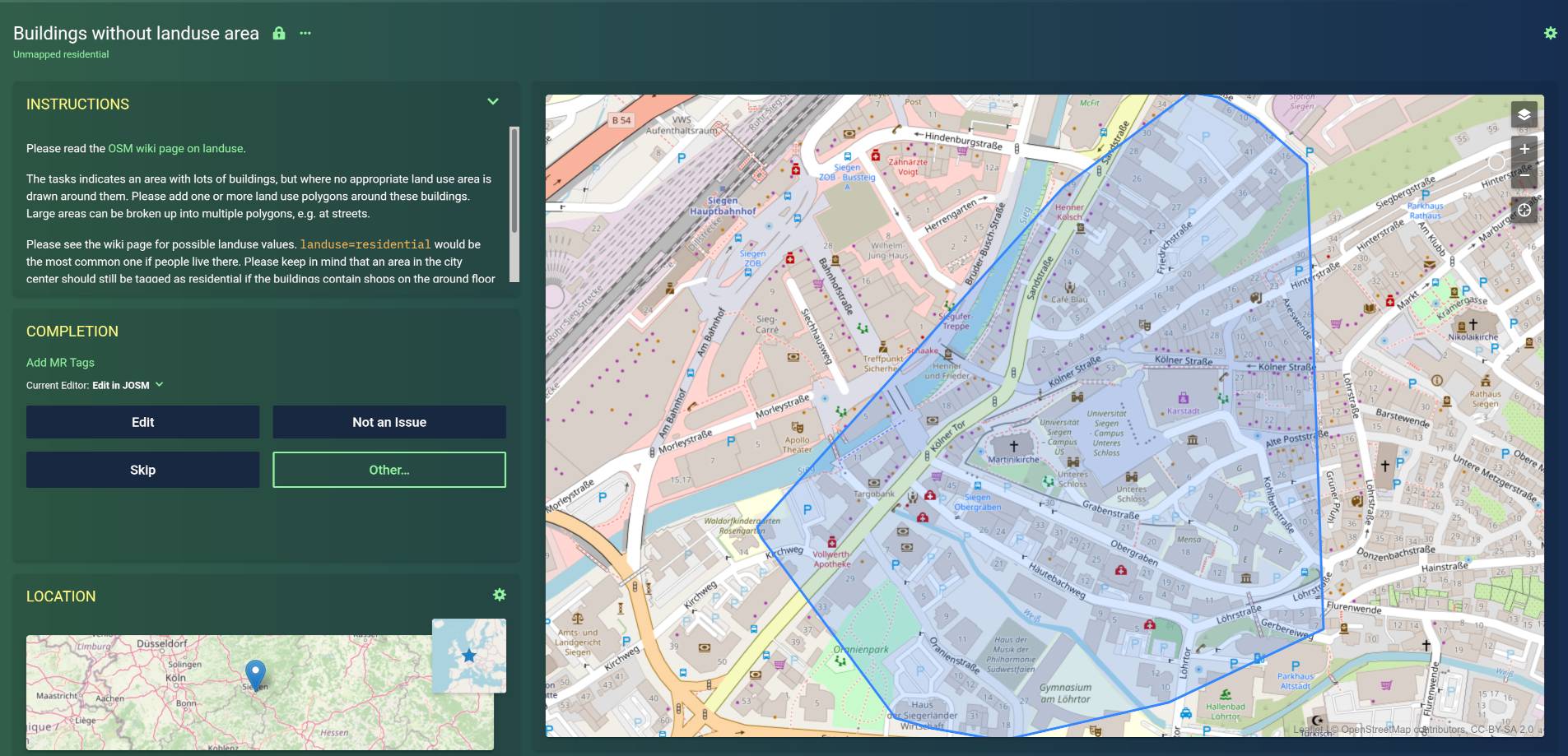Click the Café Blau icon on map
The width and height of the screenshot is (1568, 756).
point(1069,288)
